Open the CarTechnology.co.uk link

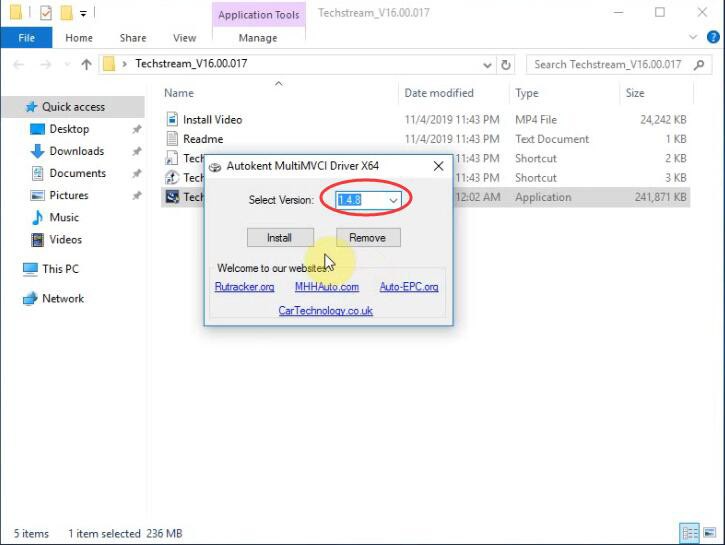point(326,311)
